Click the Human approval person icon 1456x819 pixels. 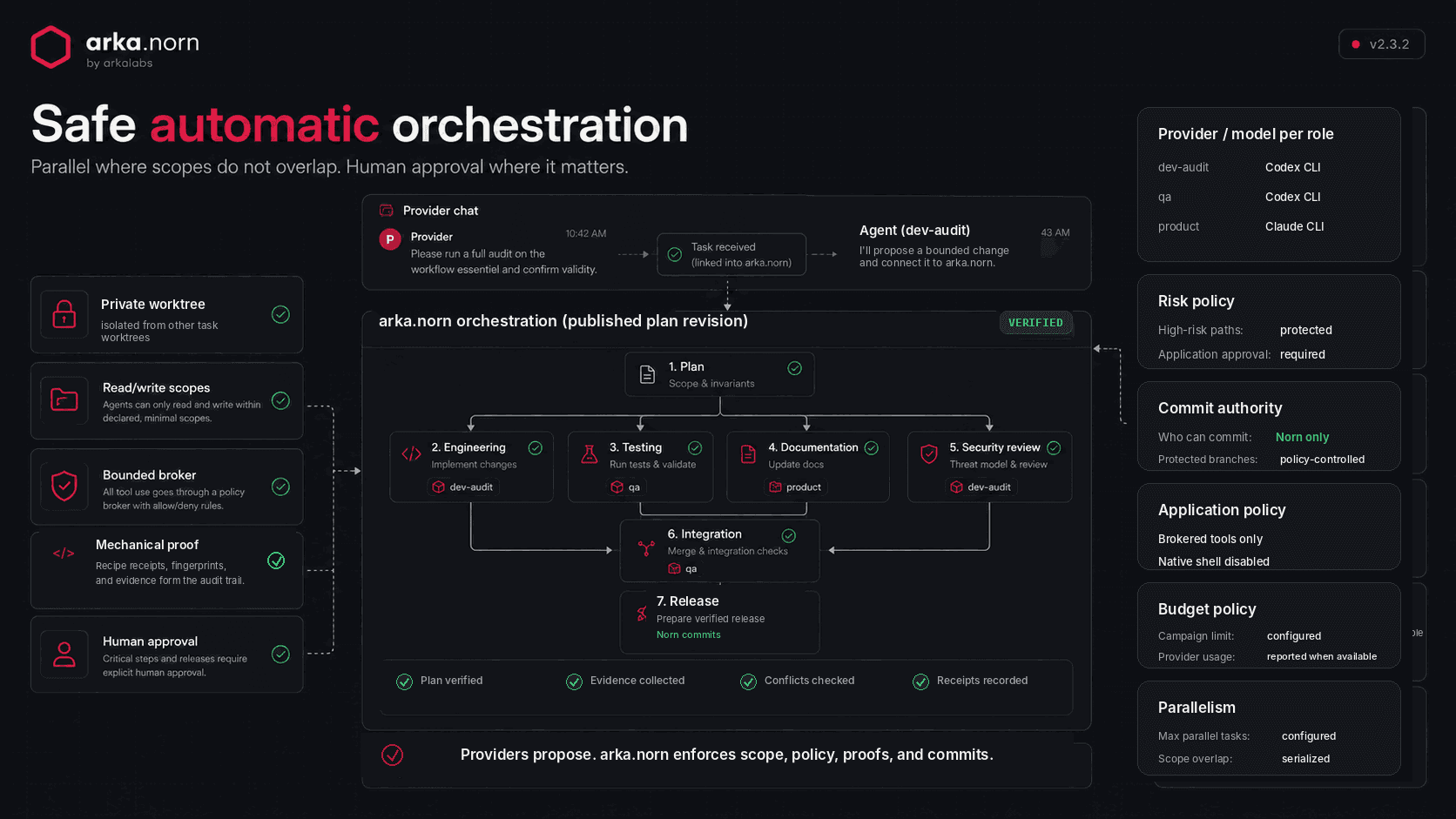[x=64, y=654]
